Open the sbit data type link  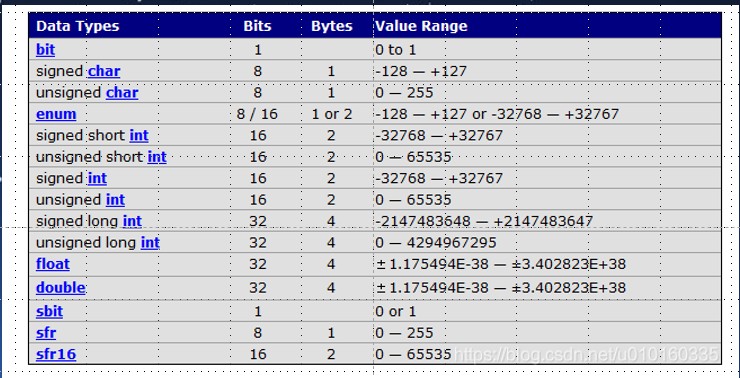[x=49, y=311]
